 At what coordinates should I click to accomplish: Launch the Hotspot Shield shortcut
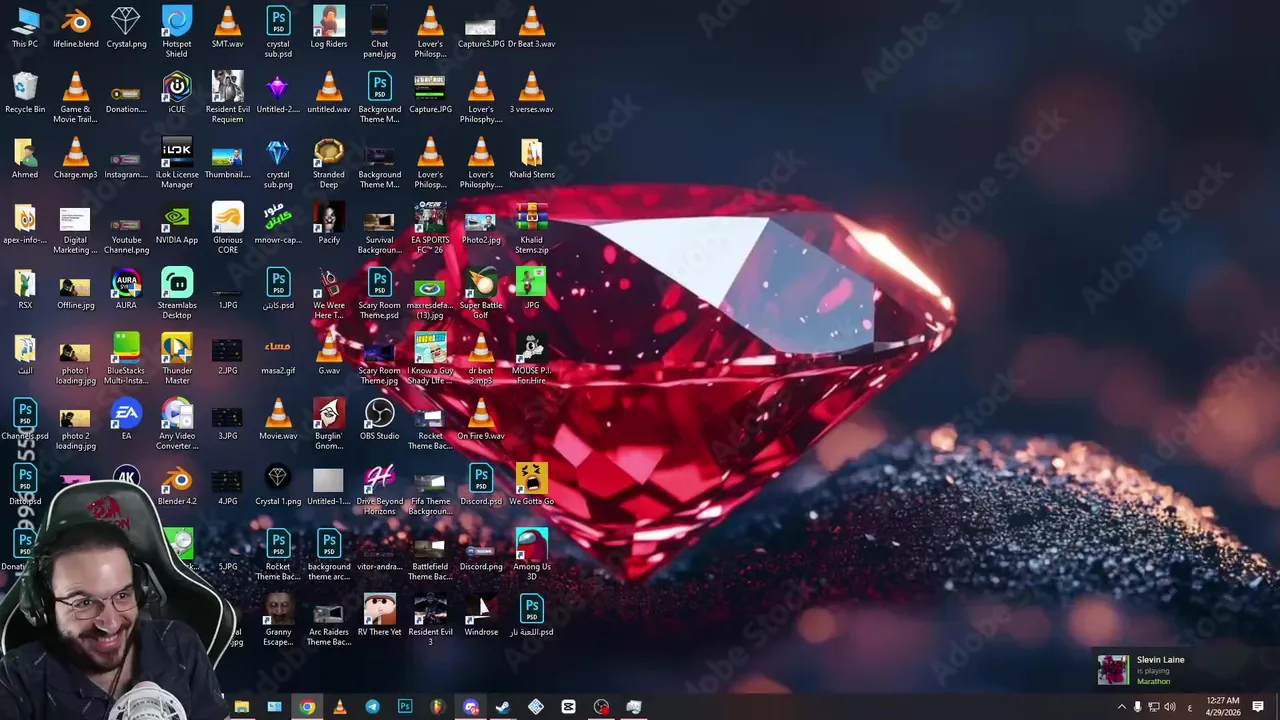pos(177,32)
